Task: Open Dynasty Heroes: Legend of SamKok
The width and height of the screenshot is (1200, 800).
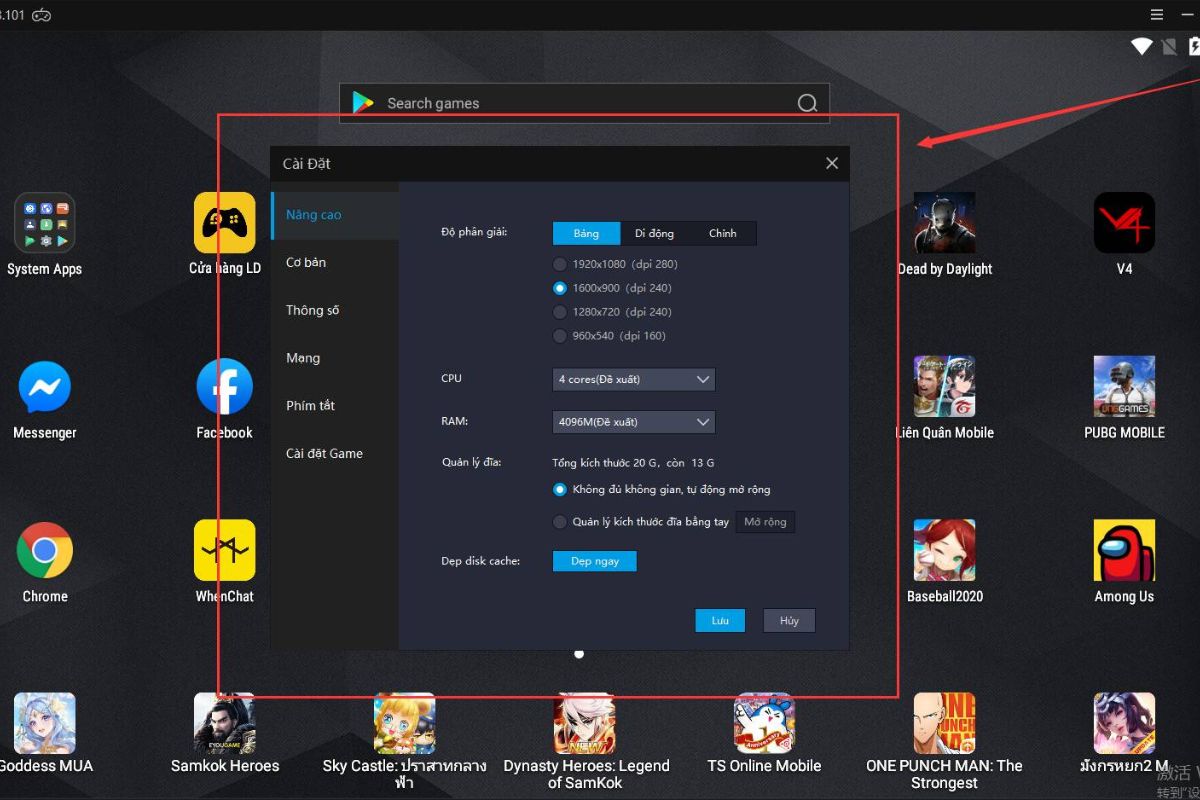Action: click(585, 723)
